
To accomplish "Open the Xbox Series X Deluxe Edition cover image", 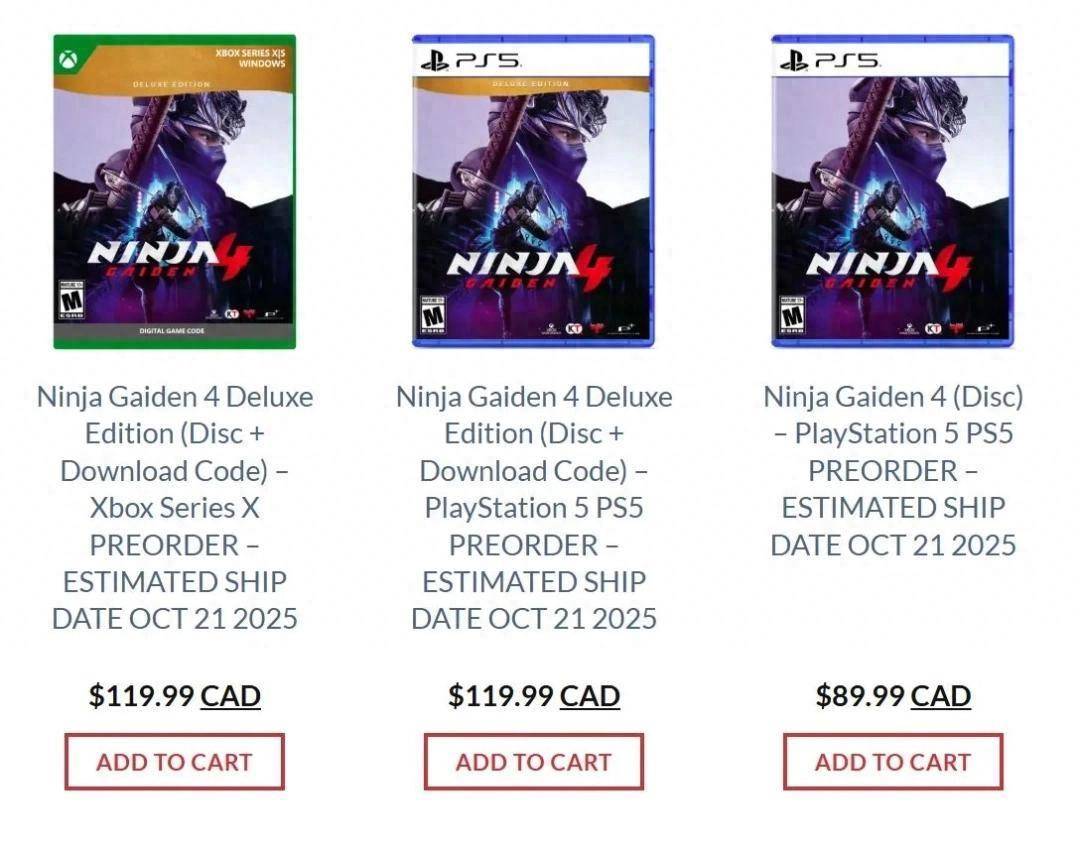I will pyautogui.click(x=174, y=190).
